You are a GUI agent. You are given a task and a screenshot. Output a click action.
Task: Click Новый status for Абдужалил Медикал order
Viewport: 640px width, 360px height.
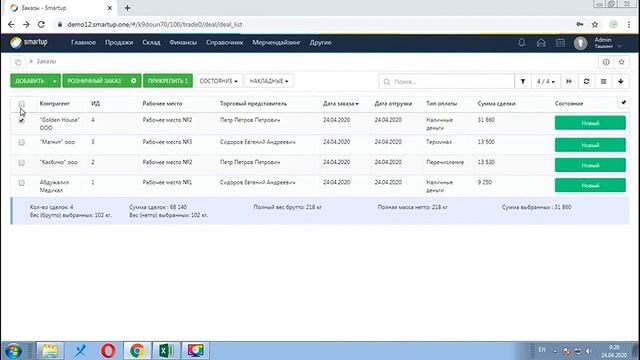pos(590,185)
